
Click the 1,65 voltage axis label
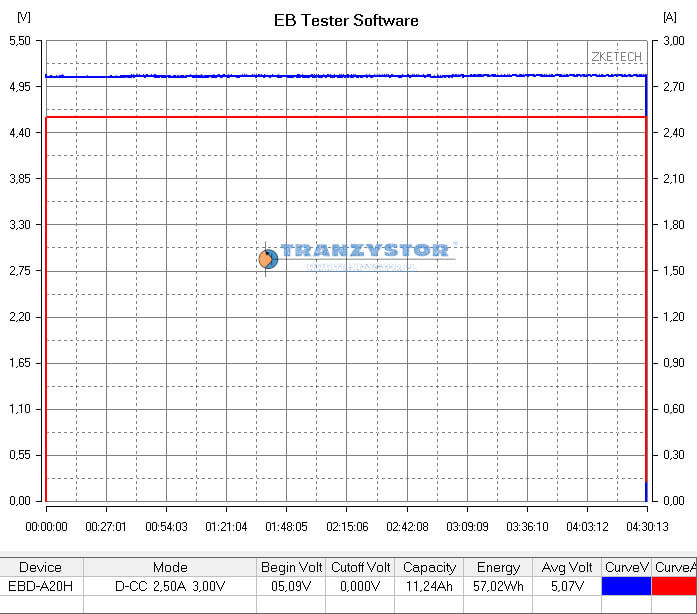[20, 363]
